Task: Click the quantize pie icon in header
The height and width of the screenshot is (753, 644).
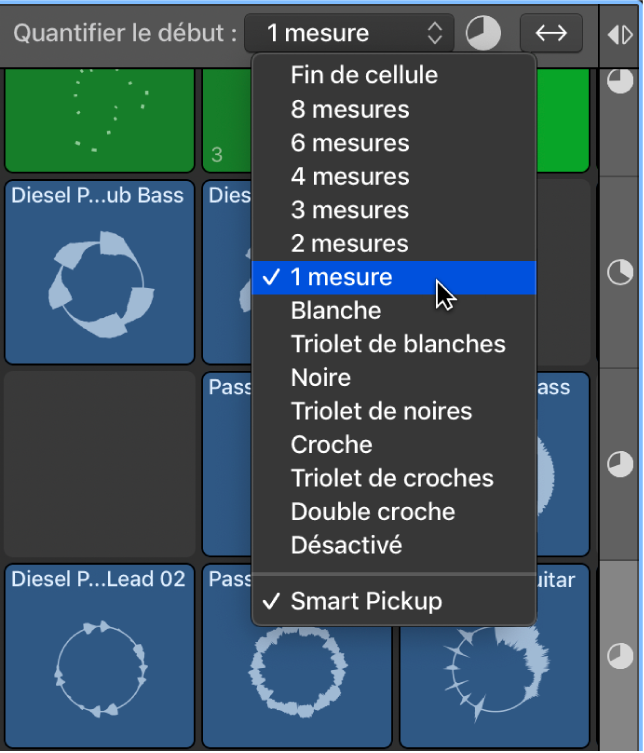Action: coord(485,34)
